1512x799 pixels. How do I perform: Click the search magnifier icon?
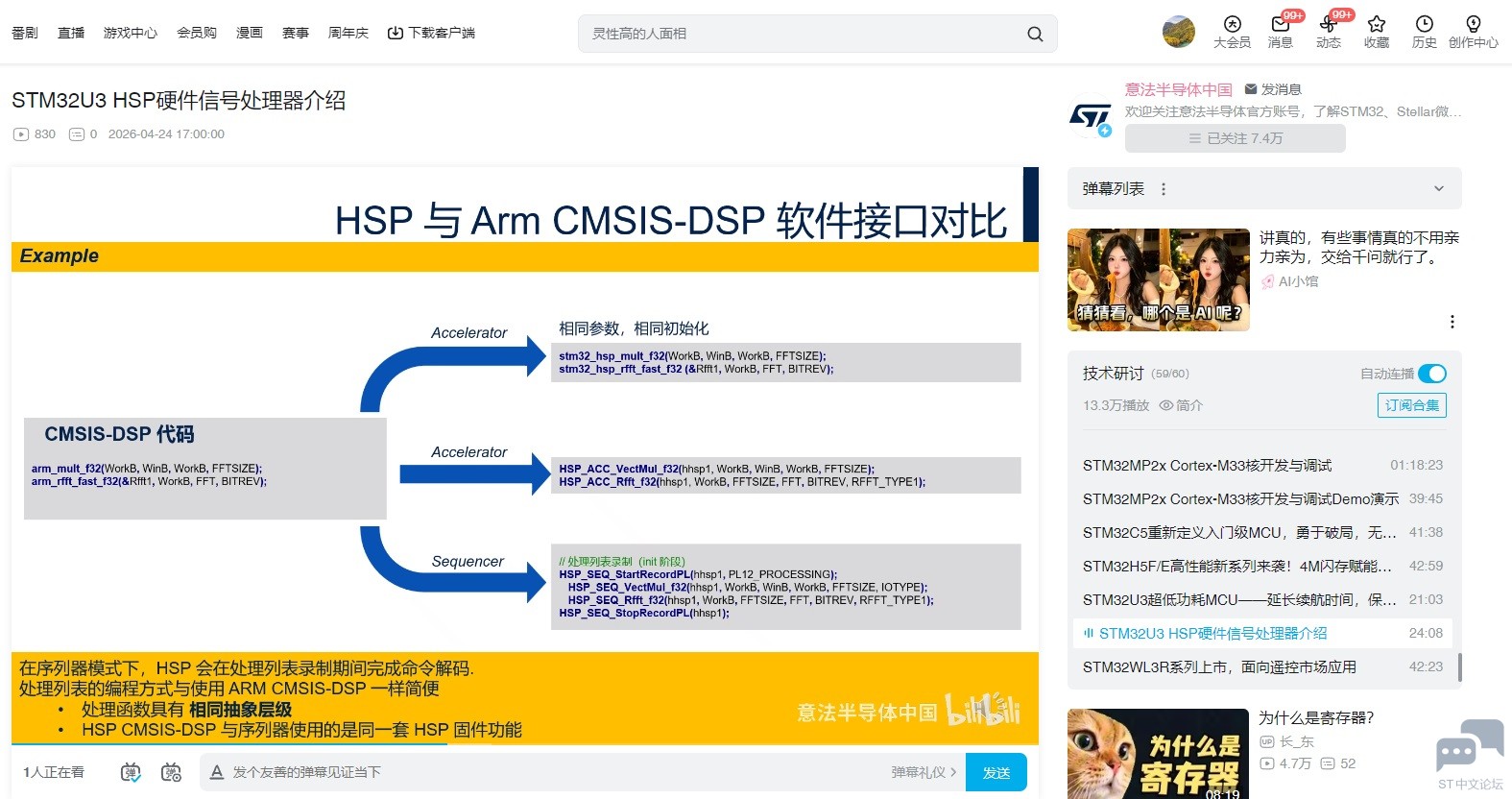click(x=1035, y=34)
